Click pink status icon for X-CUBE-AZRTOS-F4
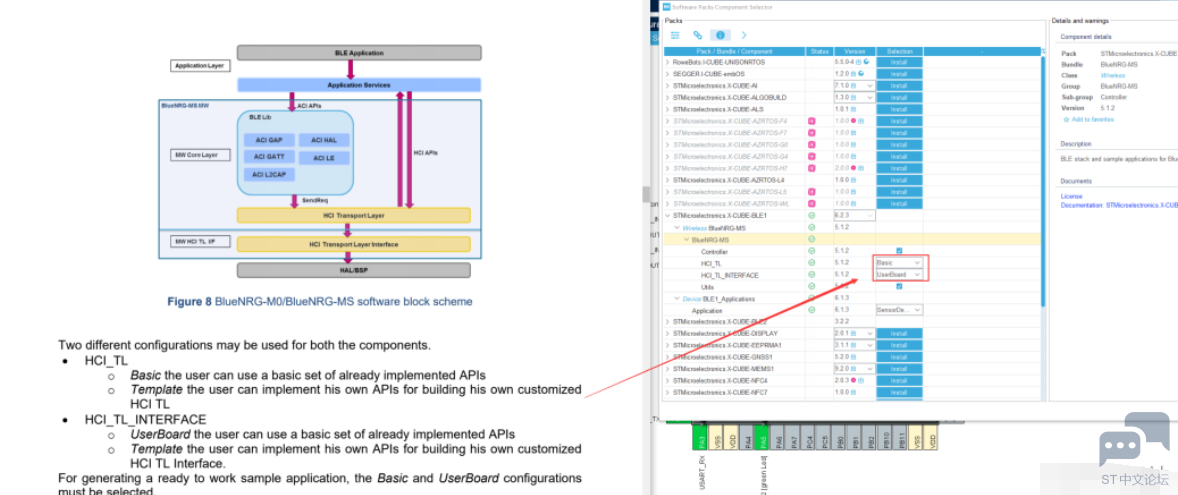Image resolution: width=1178 pixels, height=495 pixels. [x=811, y=121]
